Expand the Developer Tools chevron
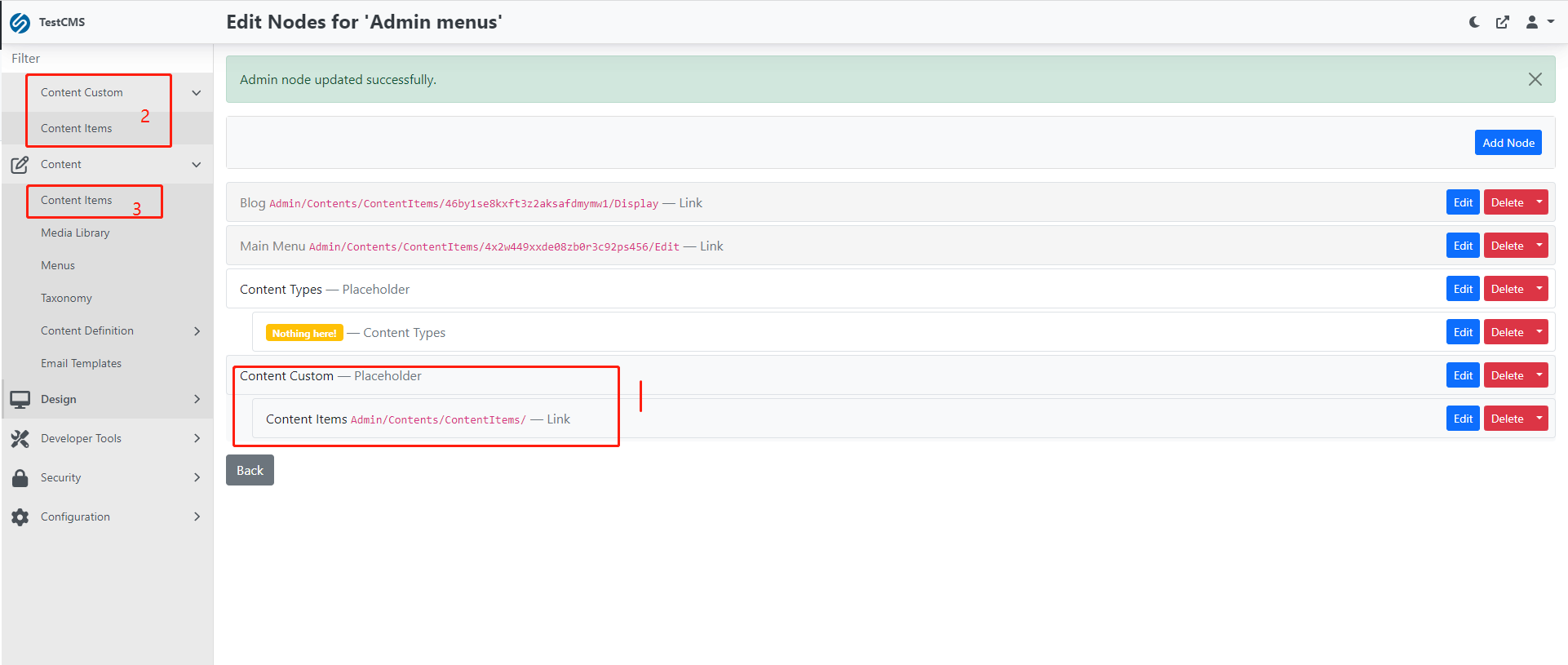This screenshot has width=1568, height=665. coord(197,438)
